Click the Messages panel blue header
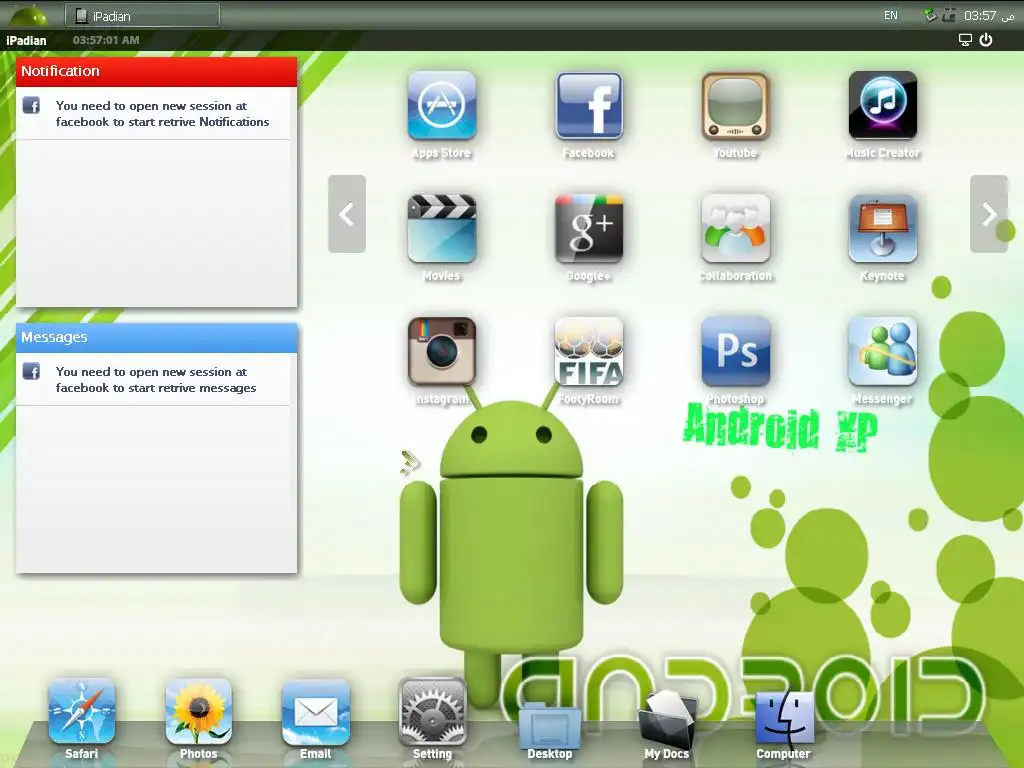Image resolution: width=1024 pixels, height=768 pixels. (157, 338)
